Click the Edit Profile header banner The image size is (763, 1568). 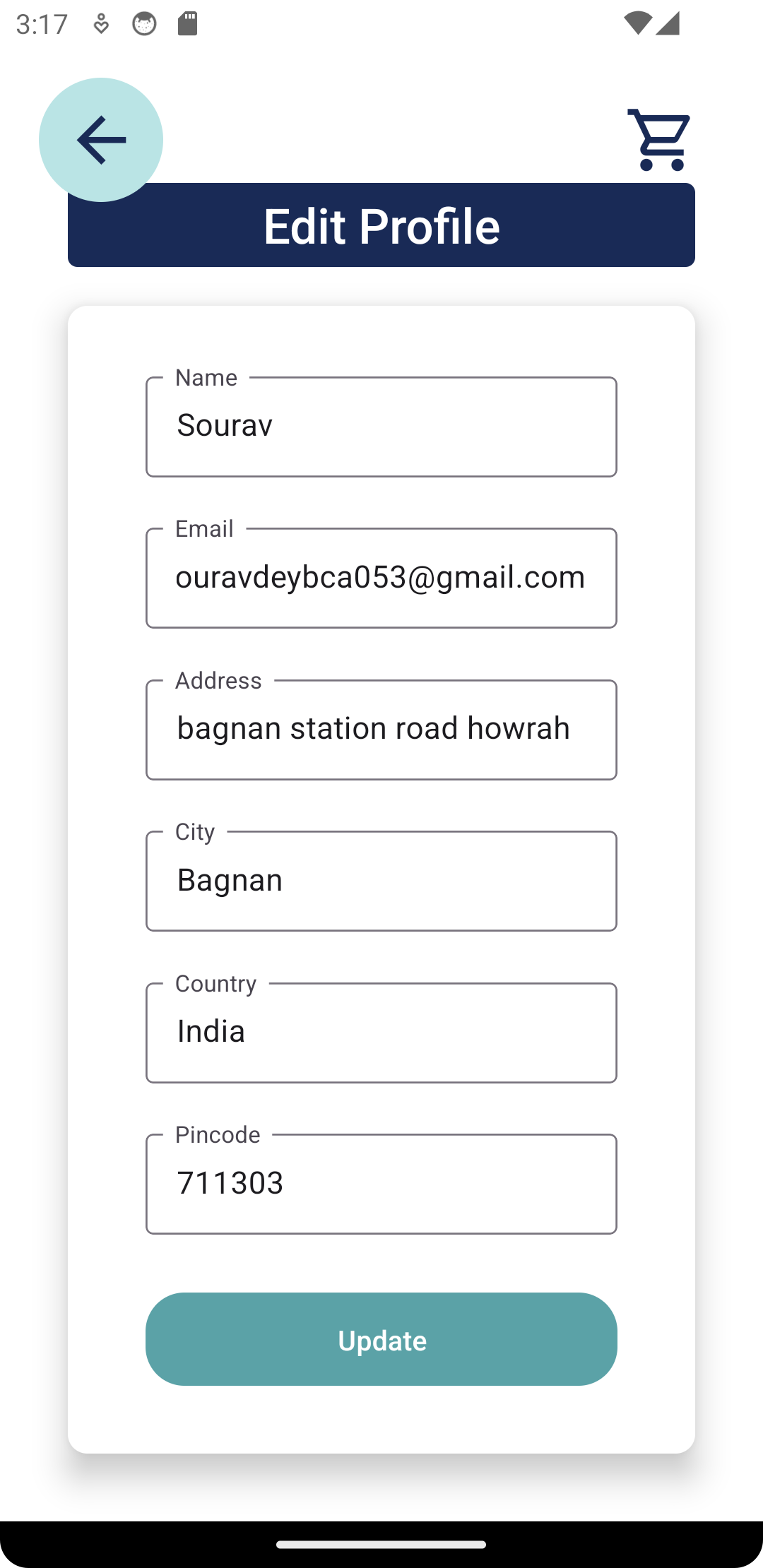[381, 225]
